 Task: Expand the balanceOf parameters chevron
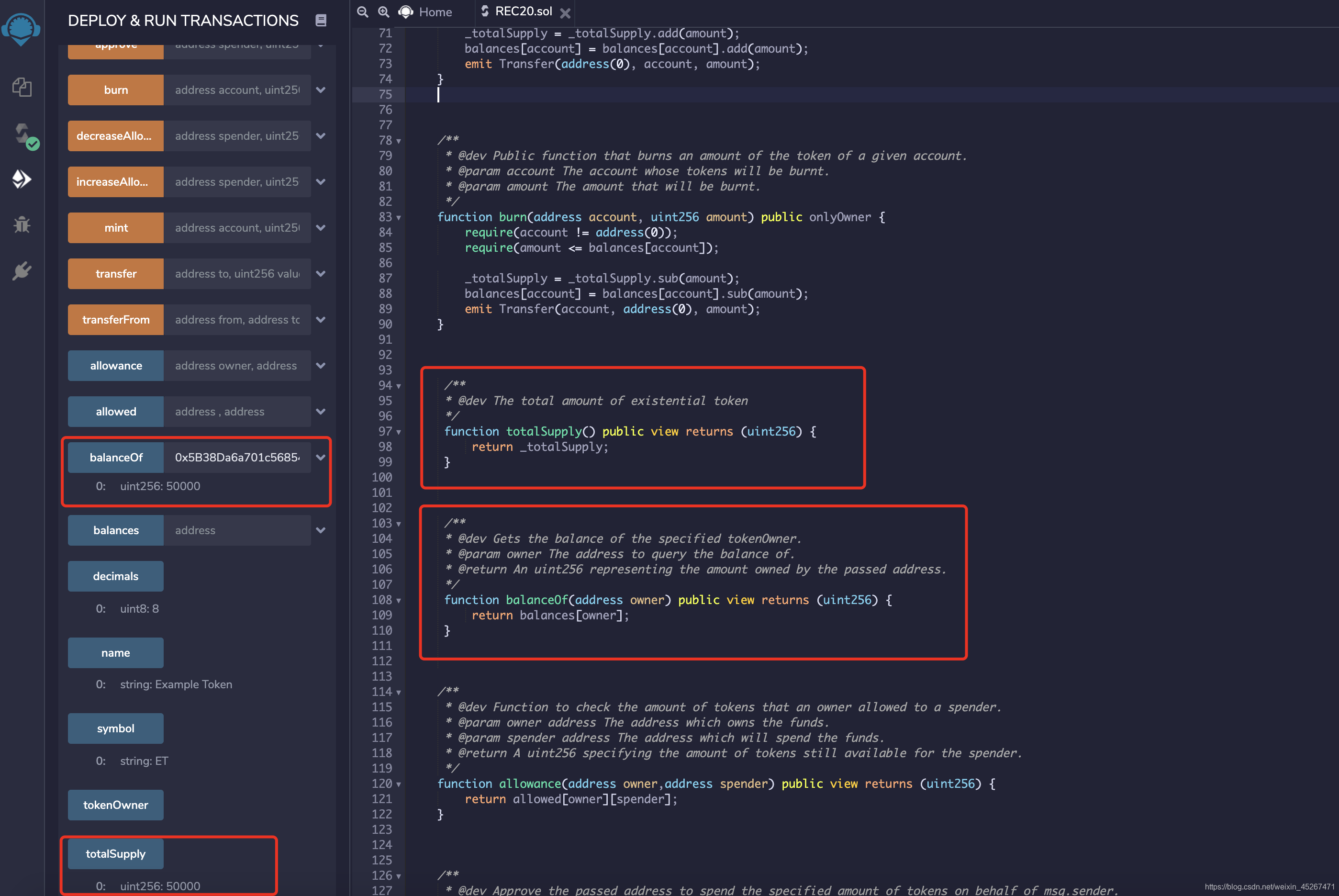coord(321,457)
